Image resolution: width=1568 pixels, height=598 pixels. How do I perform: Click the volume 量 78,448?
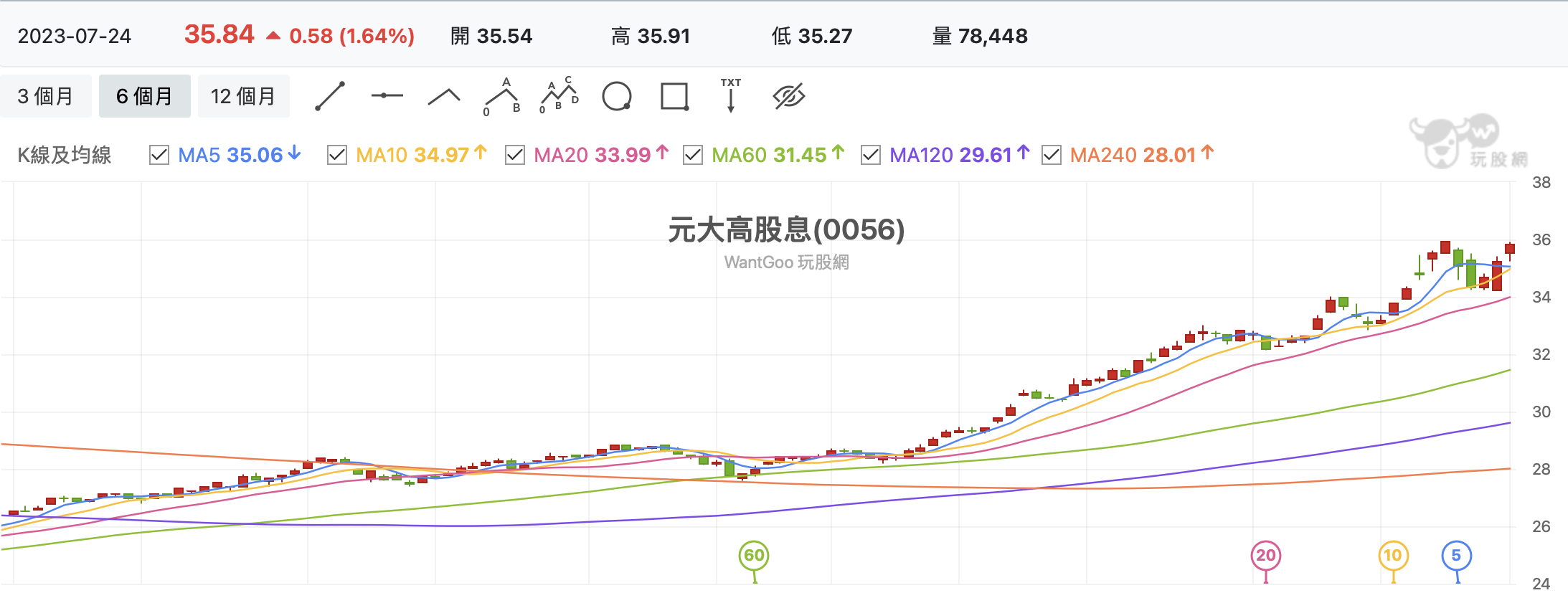[x=980, y=36]
